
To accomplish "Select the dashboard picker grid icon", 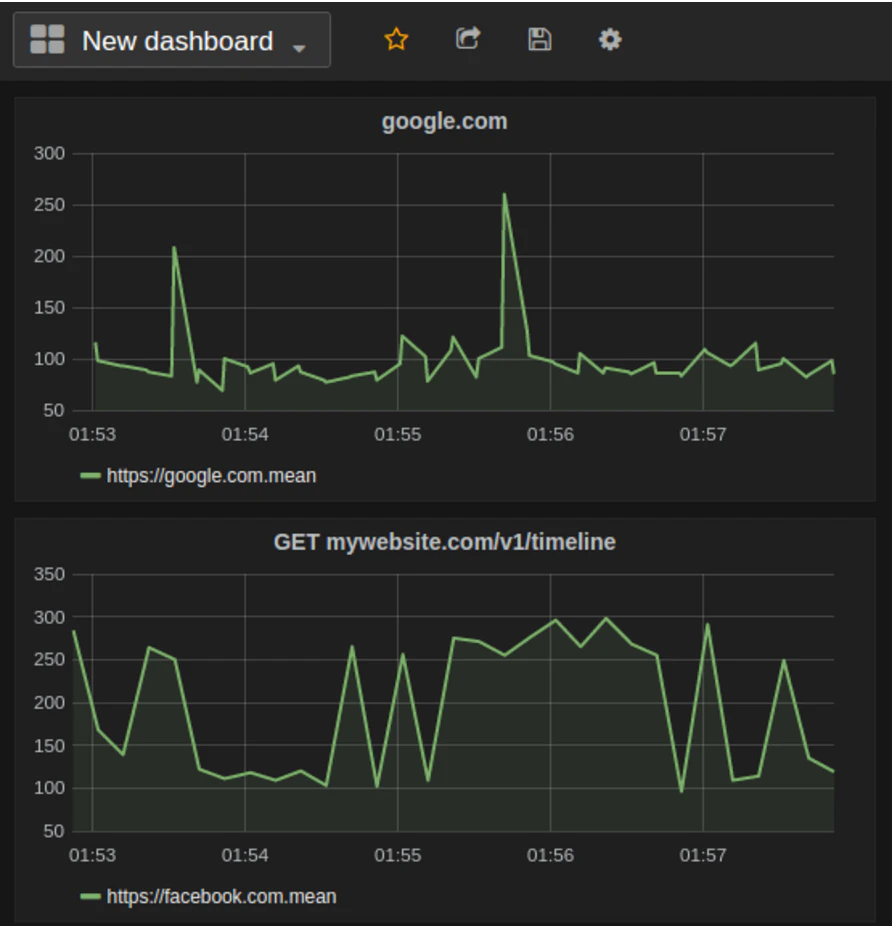I will [46, 40].
